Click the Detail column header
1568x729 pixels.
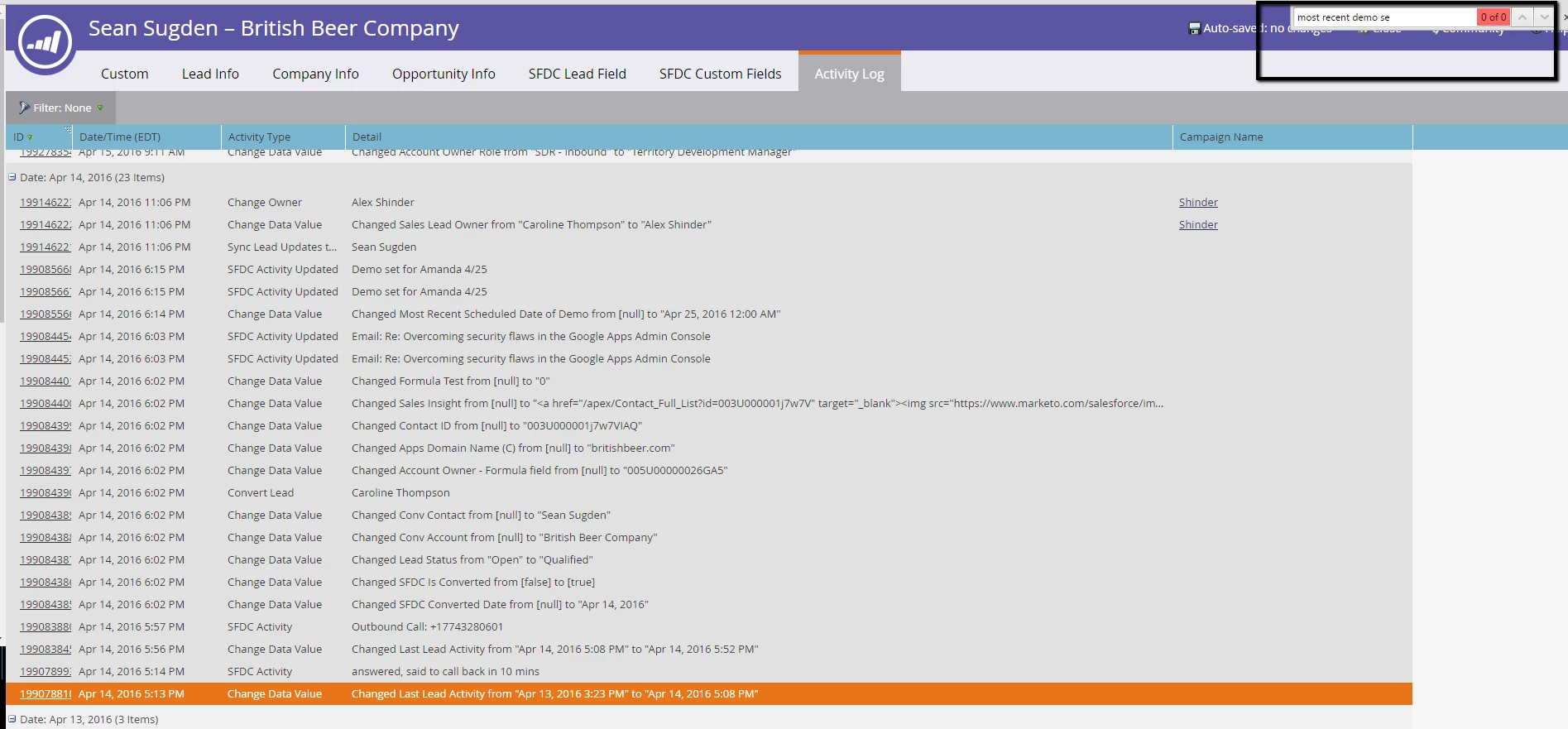[759, 137]
